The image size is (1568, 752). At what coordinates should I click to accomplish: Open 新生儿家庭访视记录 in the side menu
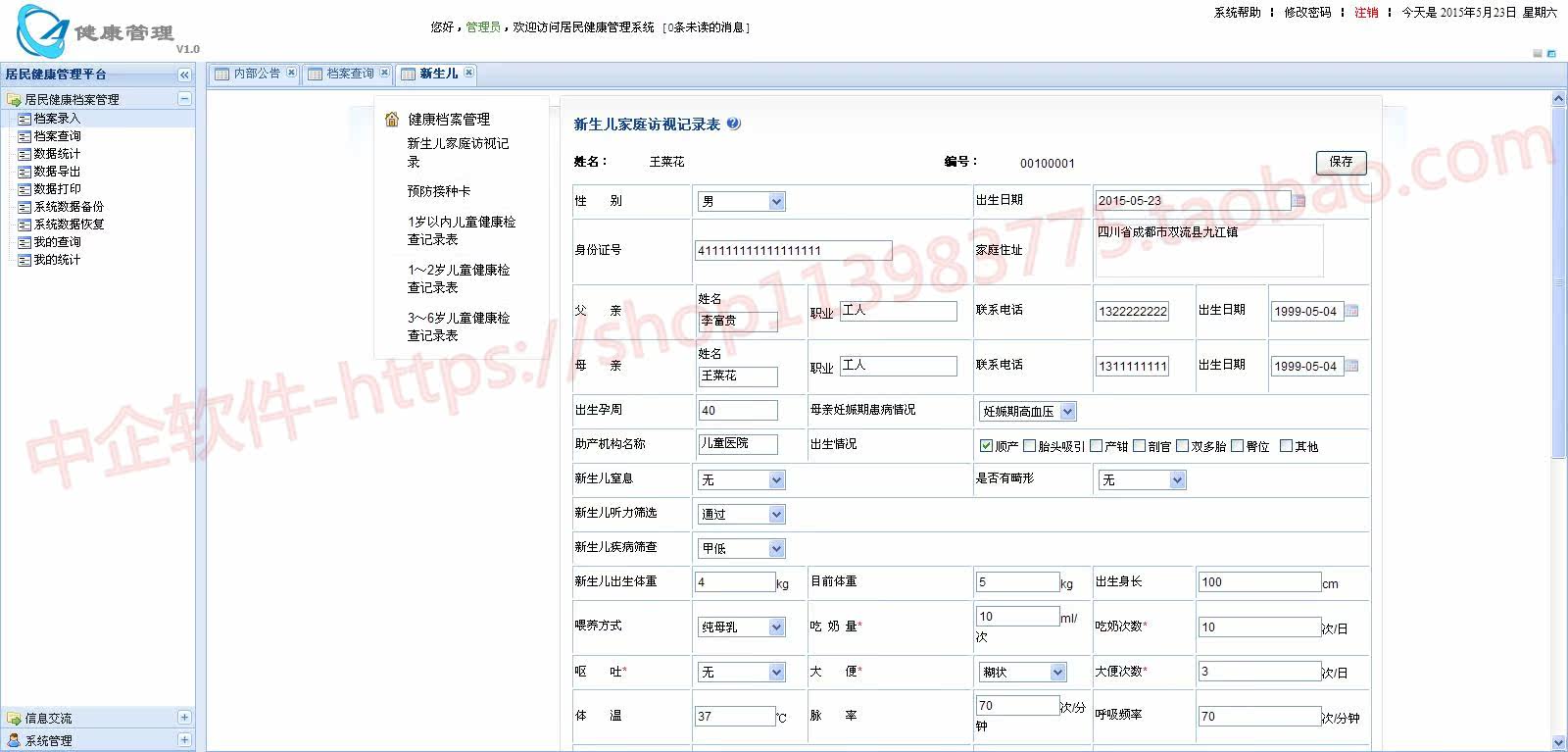click(x=458, y=153)
